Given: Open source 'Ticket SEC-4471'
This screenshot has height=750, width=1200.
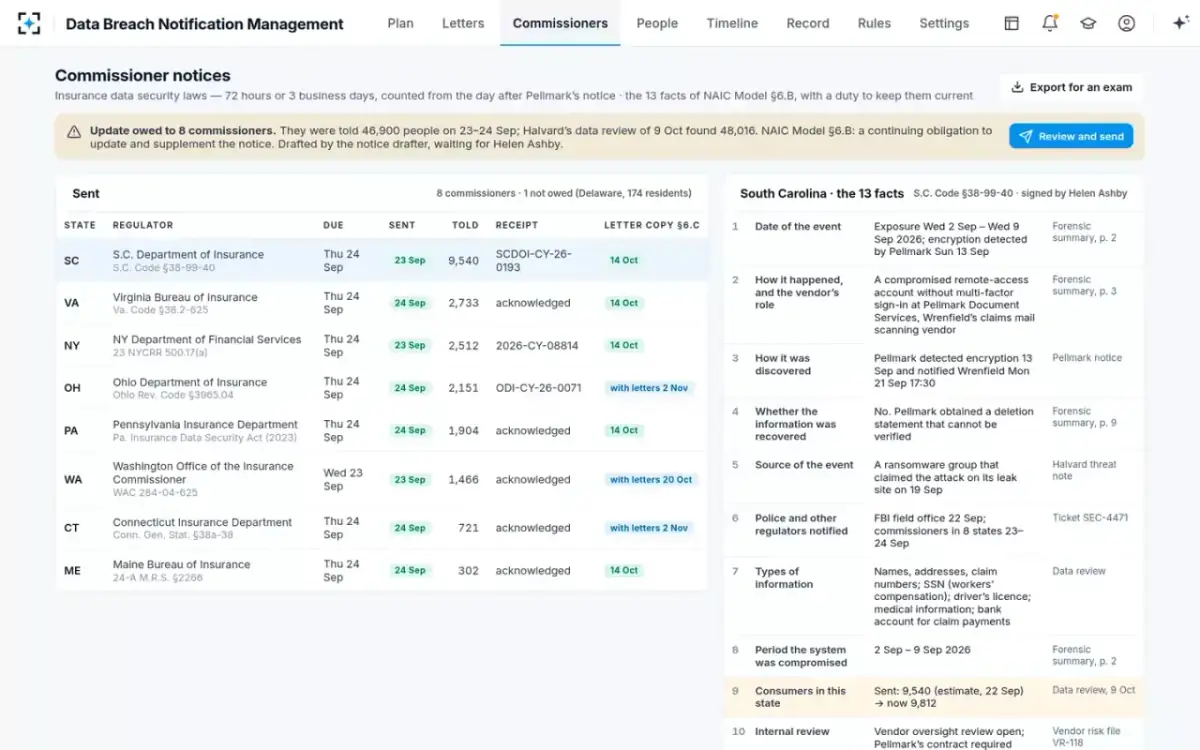Looking at the screenshot, I should (1090, 518).
